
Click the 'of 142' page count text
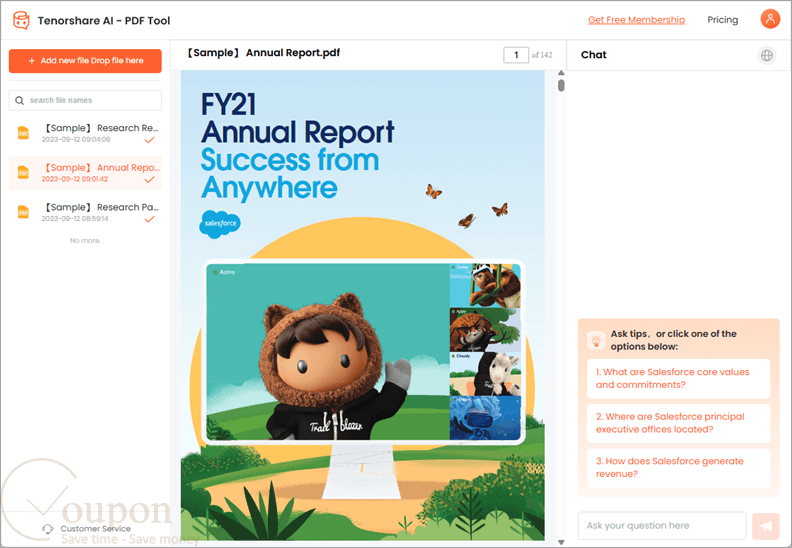pos(542,55)
